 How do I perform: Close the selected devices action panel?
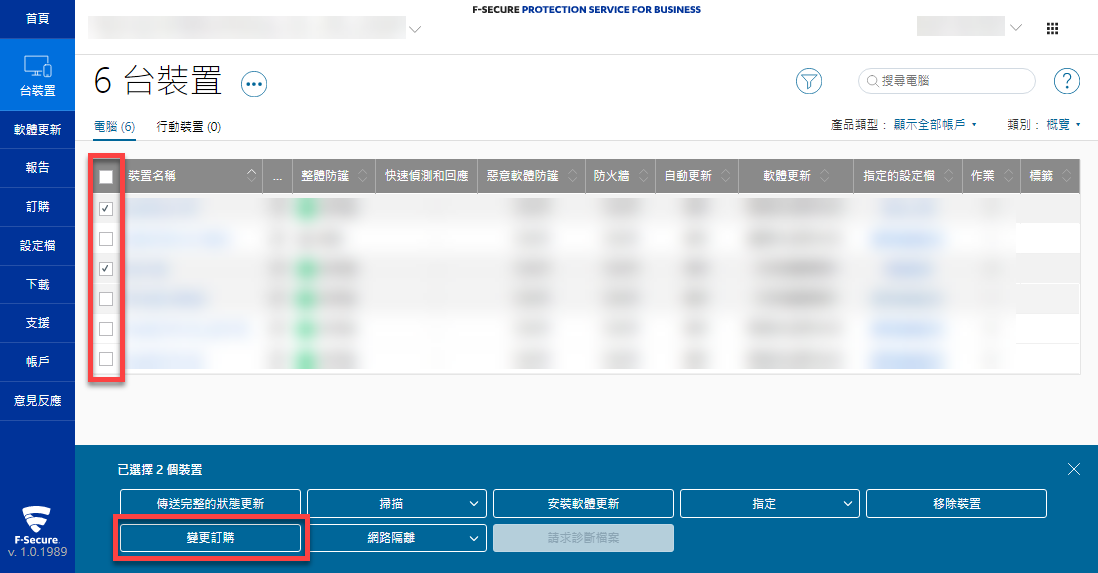point(1073,469)
